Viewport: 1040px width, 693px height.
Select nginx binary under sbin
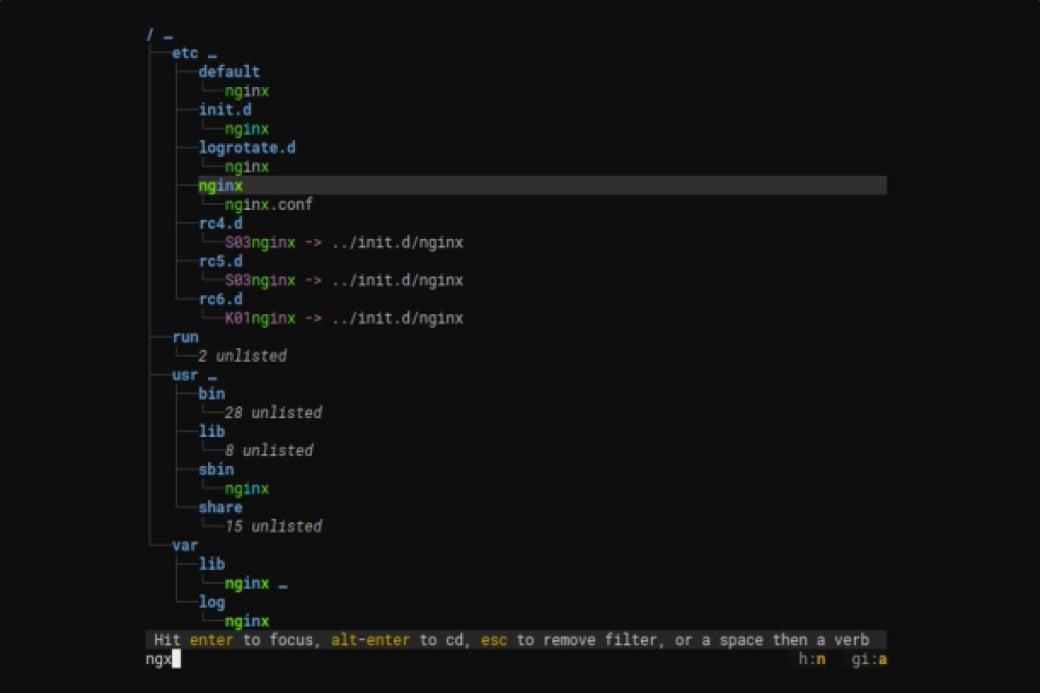pos(247,489)
